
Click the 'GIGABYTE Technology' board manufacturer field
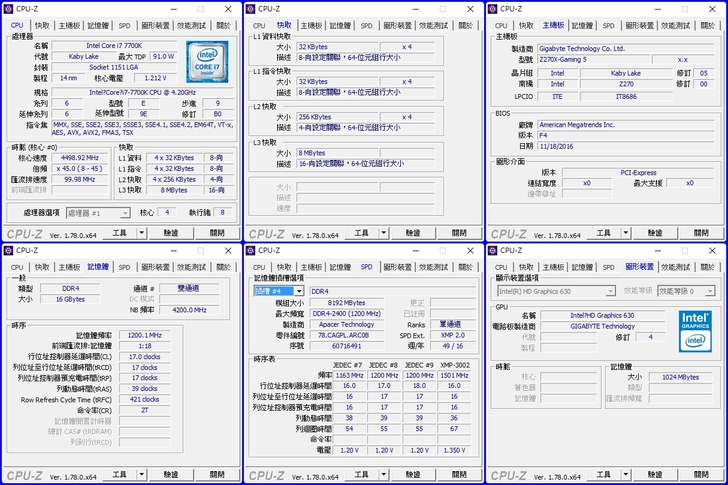pos(602,326)
